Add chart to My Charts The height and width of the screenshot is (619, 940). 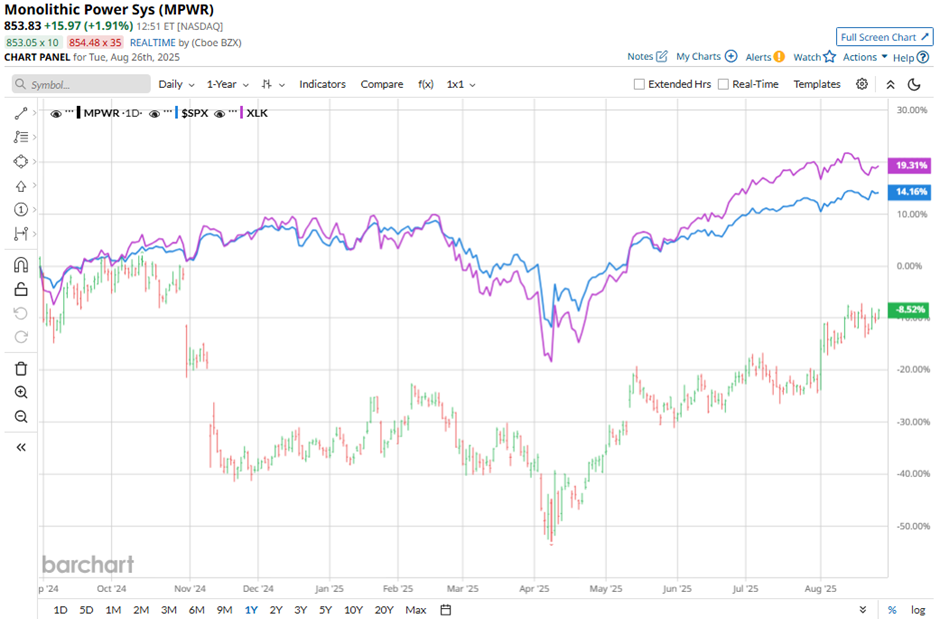(706, 56)
